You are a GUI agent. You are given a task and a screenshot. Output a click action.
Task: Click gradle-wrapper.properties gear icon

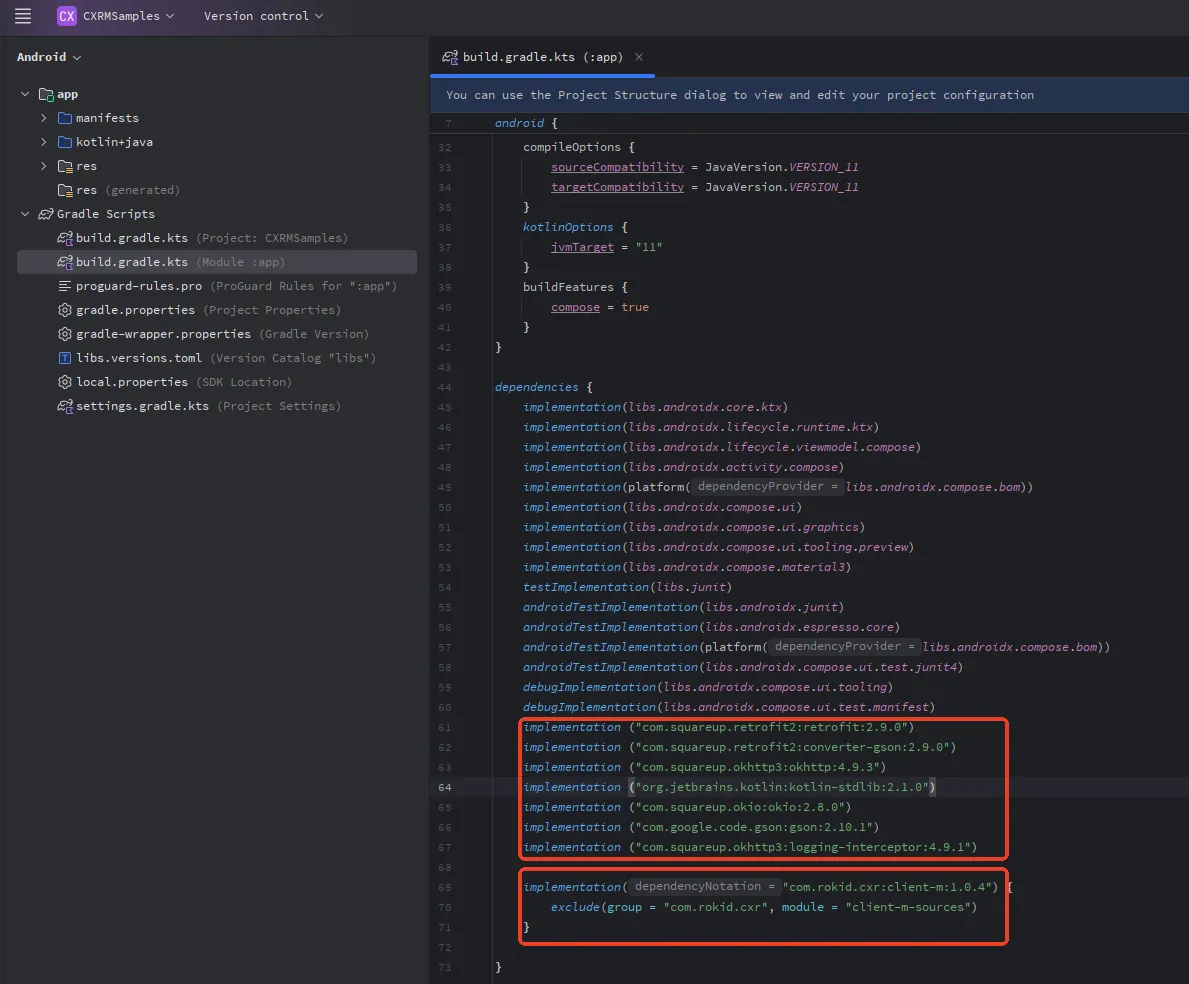point(65,334)
